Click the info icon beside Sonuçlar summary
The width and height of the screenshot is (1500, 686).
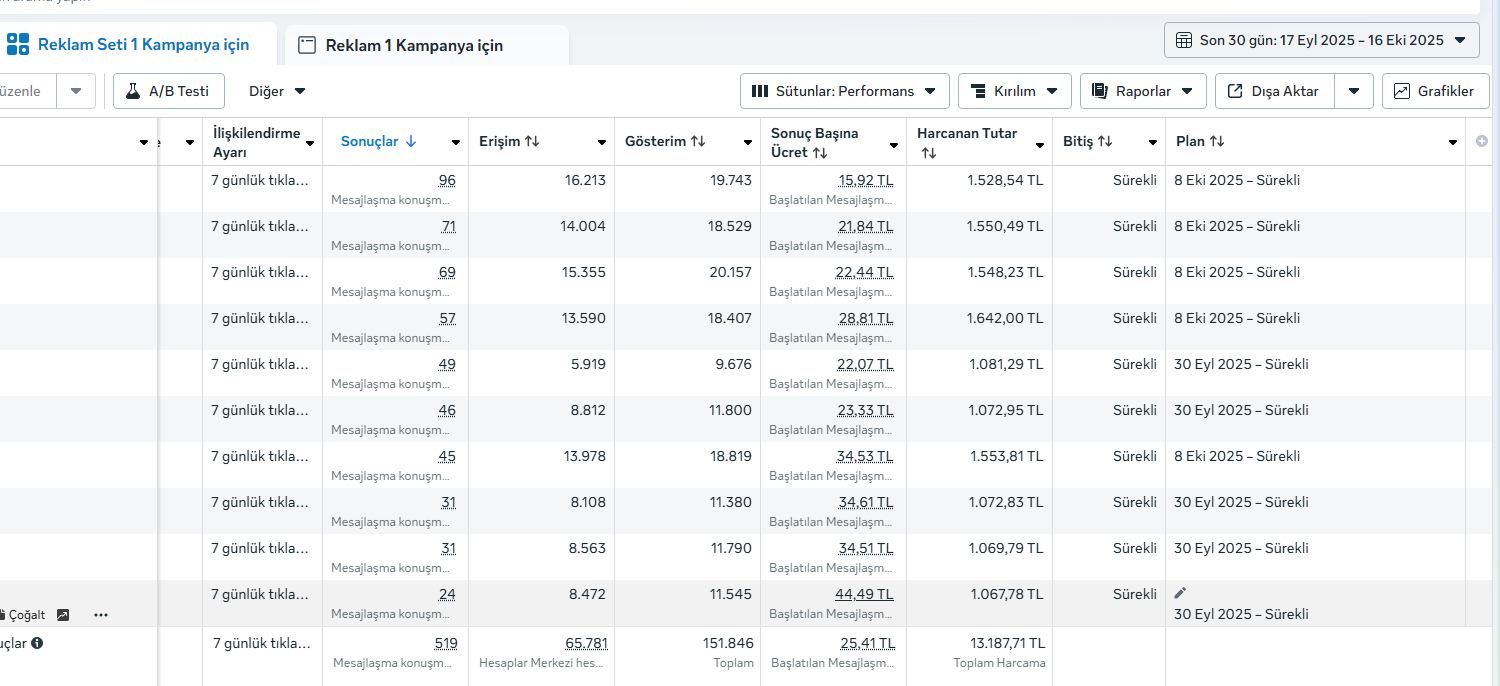(x=37, y=643)
